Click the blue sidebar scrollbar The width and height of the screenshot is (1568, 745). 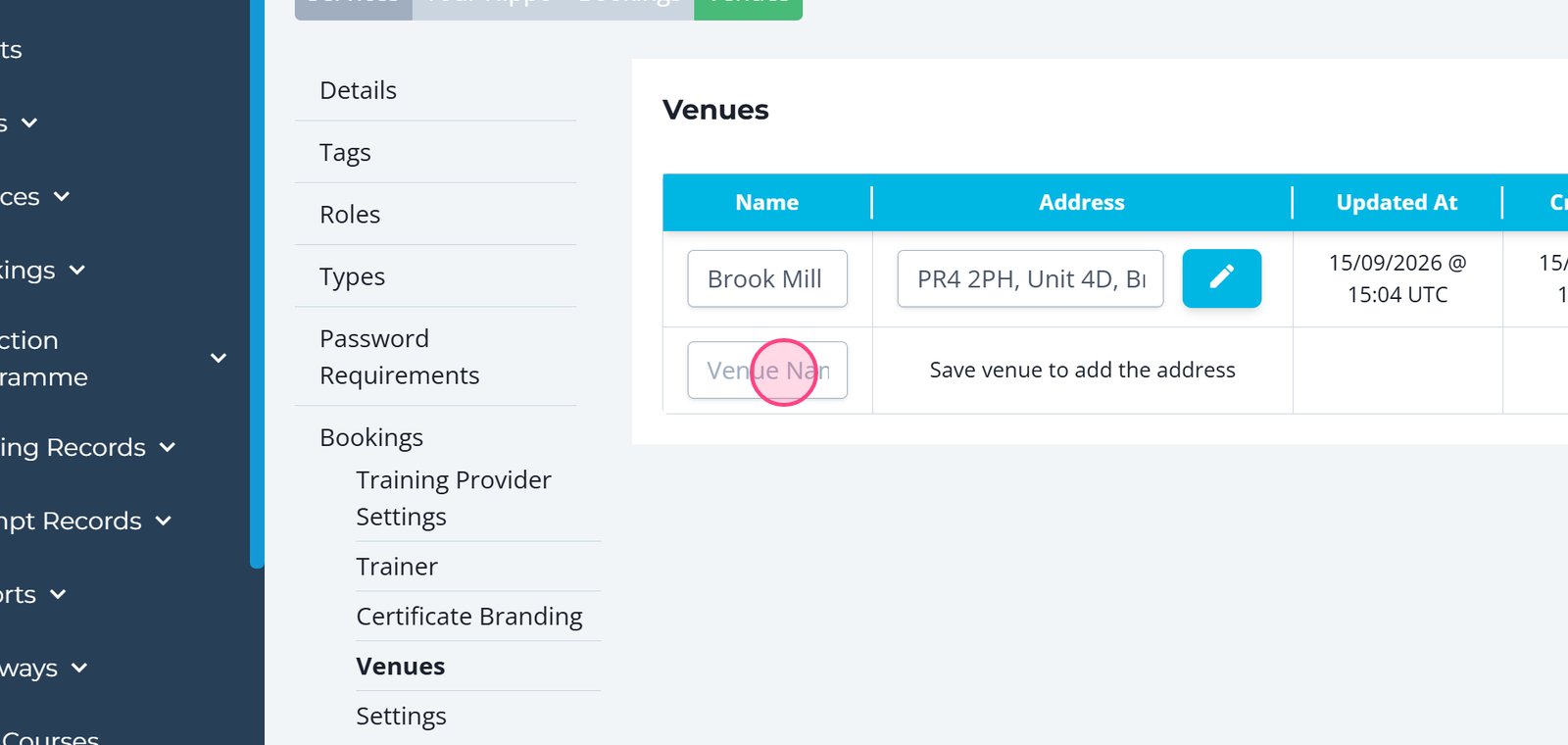pyautogui.click(x=257, y=284)
